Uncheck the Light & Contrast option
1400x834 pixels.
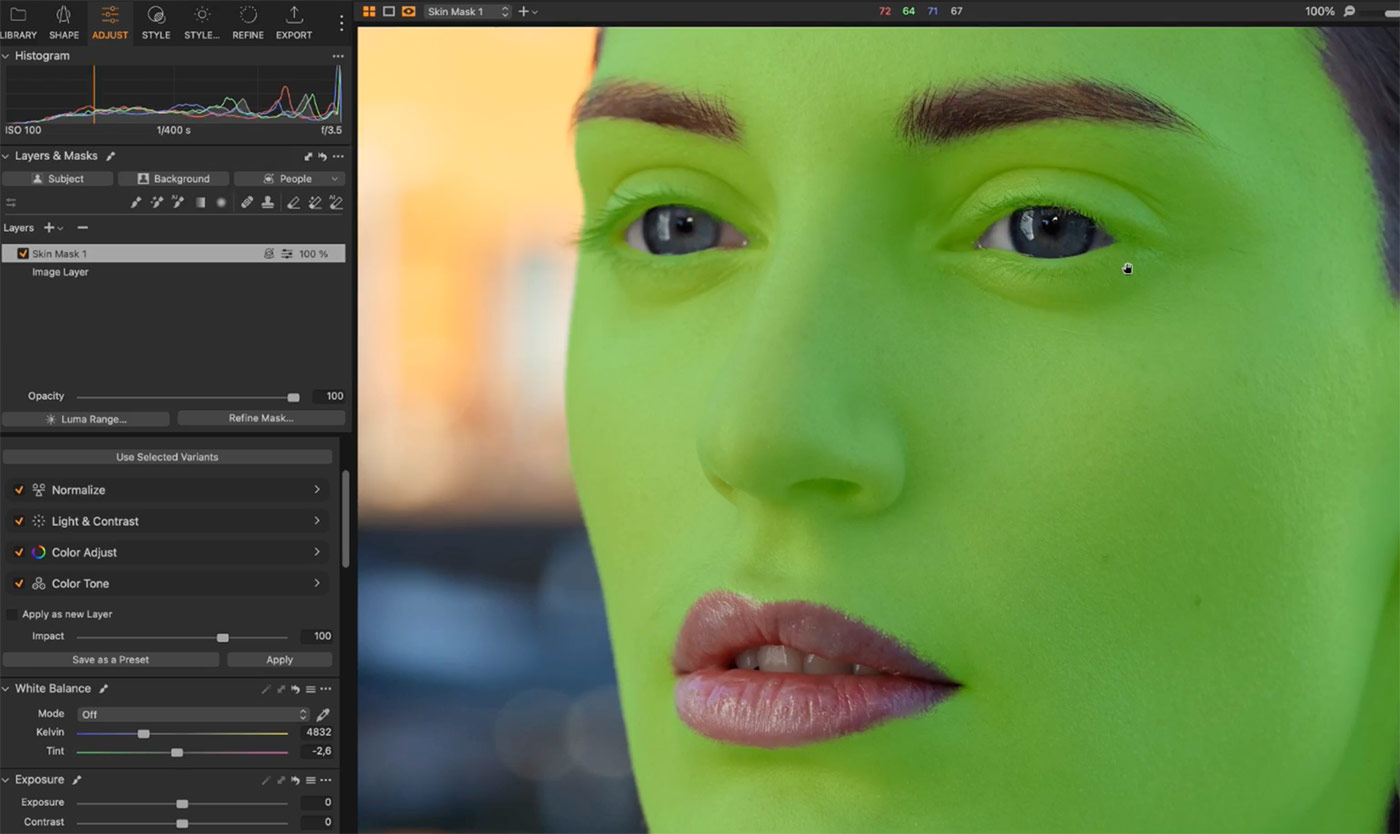click(19, 521)
